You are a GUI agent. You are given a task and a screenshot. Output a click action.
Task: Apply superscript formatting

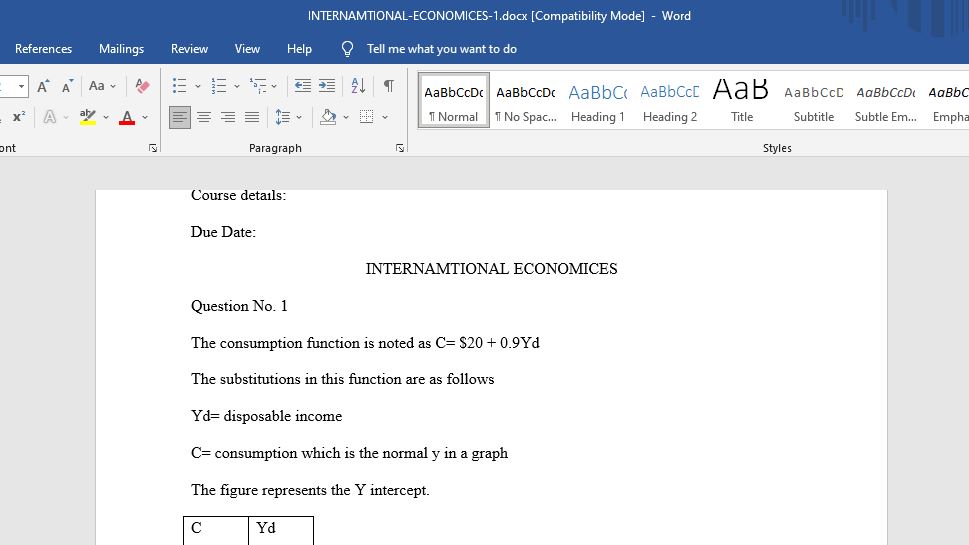[19, 117]
